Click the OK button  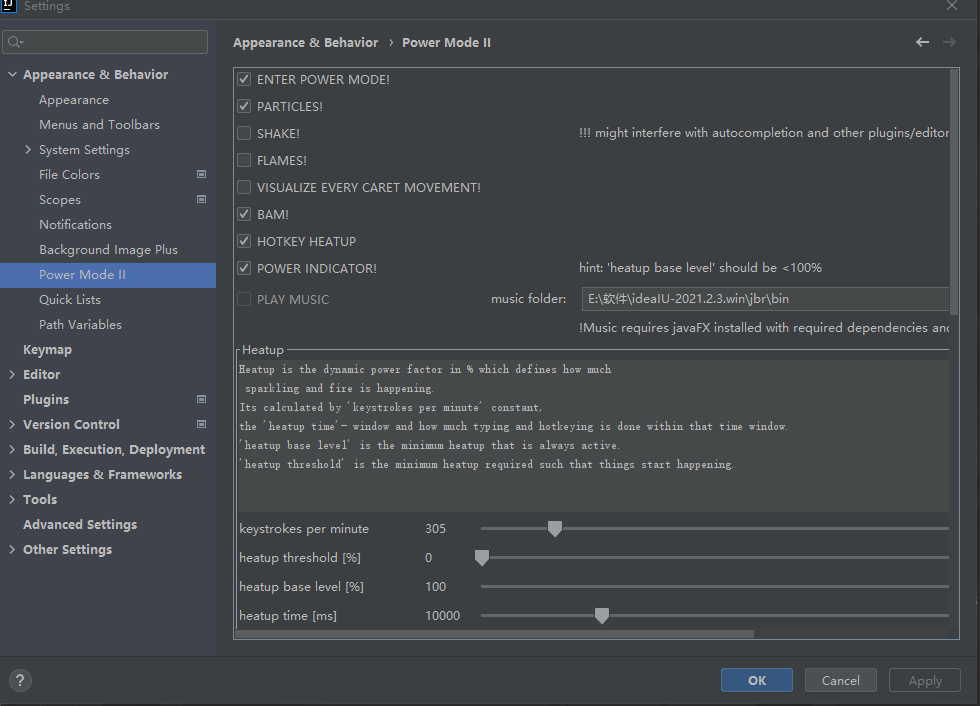click(756, 680)
